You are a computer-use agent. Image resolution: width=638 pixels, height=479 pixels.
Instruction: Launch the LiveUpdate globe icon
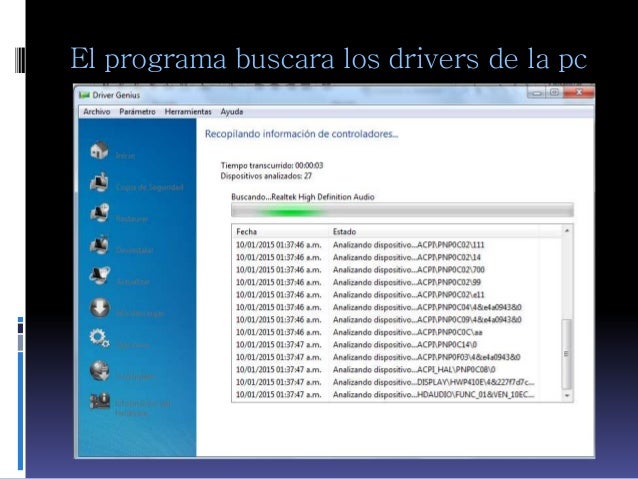(x=99, y=370)
